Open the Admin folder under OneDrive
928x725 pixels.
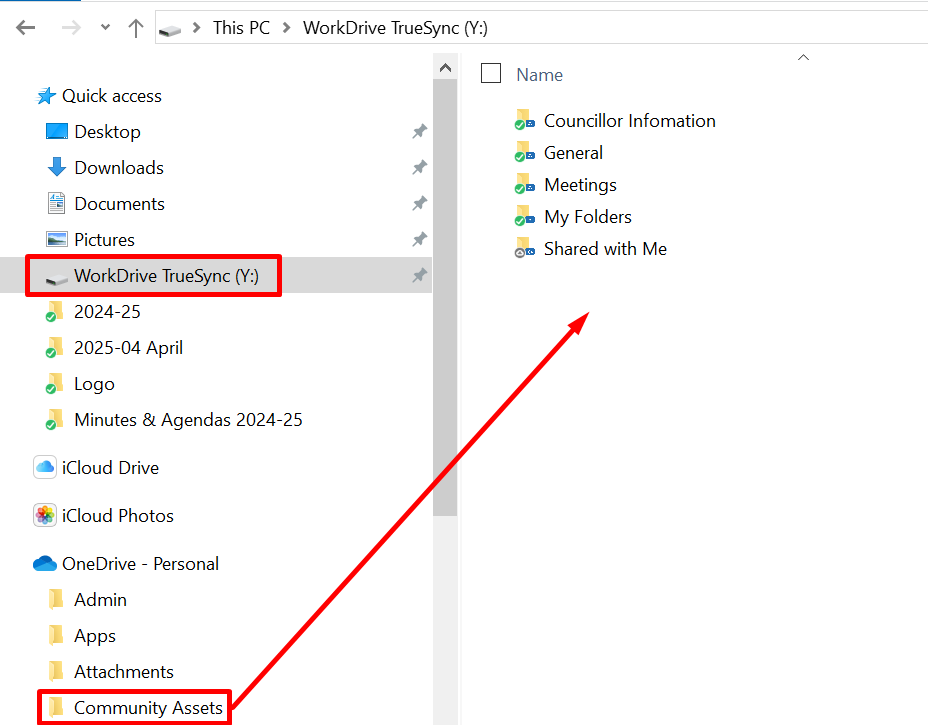click(100, 600)
